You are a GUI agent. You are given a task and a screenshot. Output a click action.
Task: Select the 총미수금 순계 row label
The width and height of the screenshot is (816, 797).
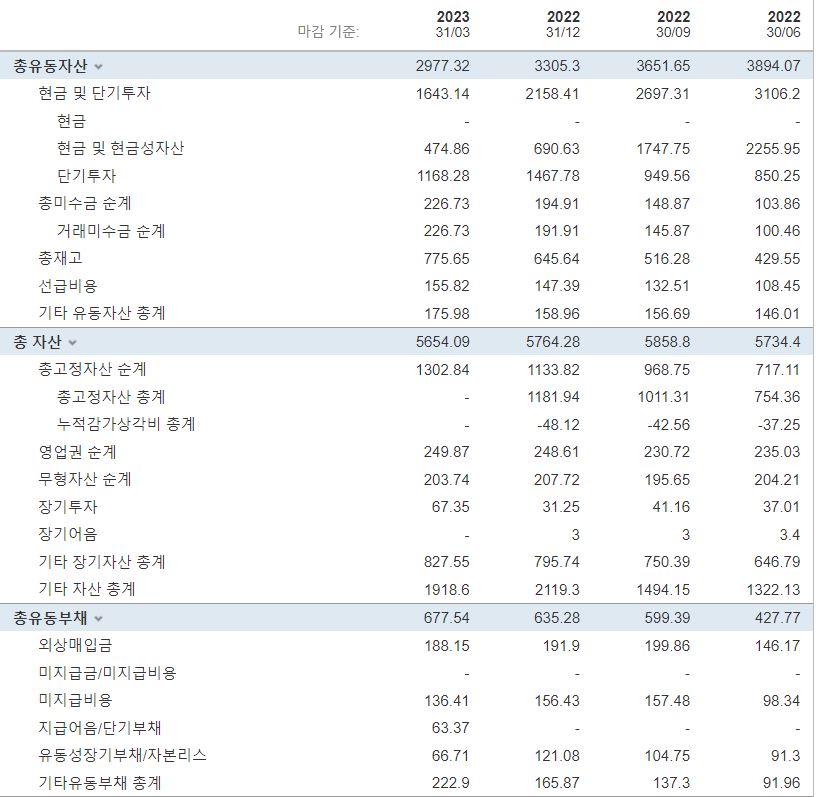point(85,203)
